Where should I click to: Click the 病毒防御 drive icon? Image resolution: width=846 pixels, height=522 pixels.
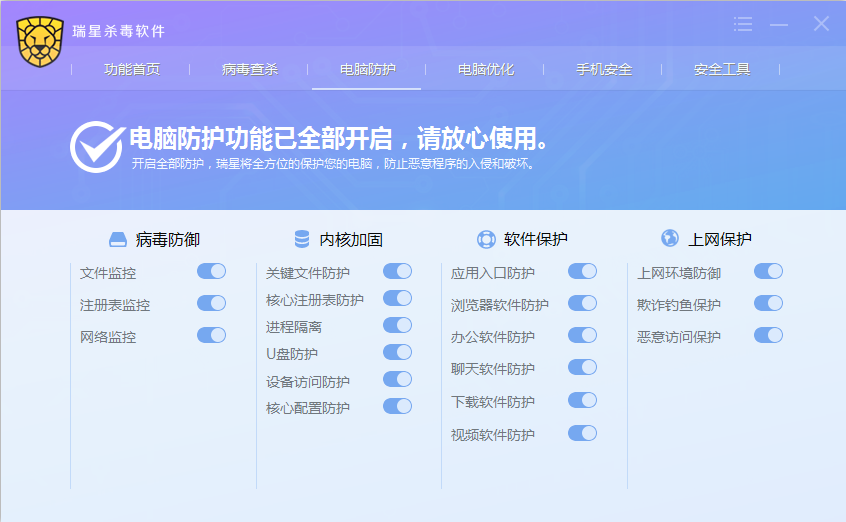[x=118, y=240]
